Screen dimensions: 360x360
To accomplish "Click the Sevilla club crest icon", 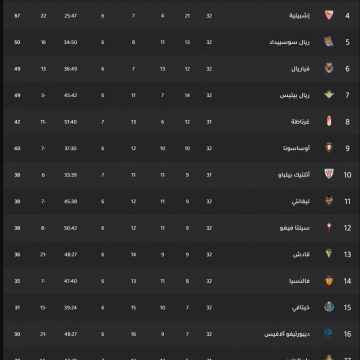I will pos(329,15).
